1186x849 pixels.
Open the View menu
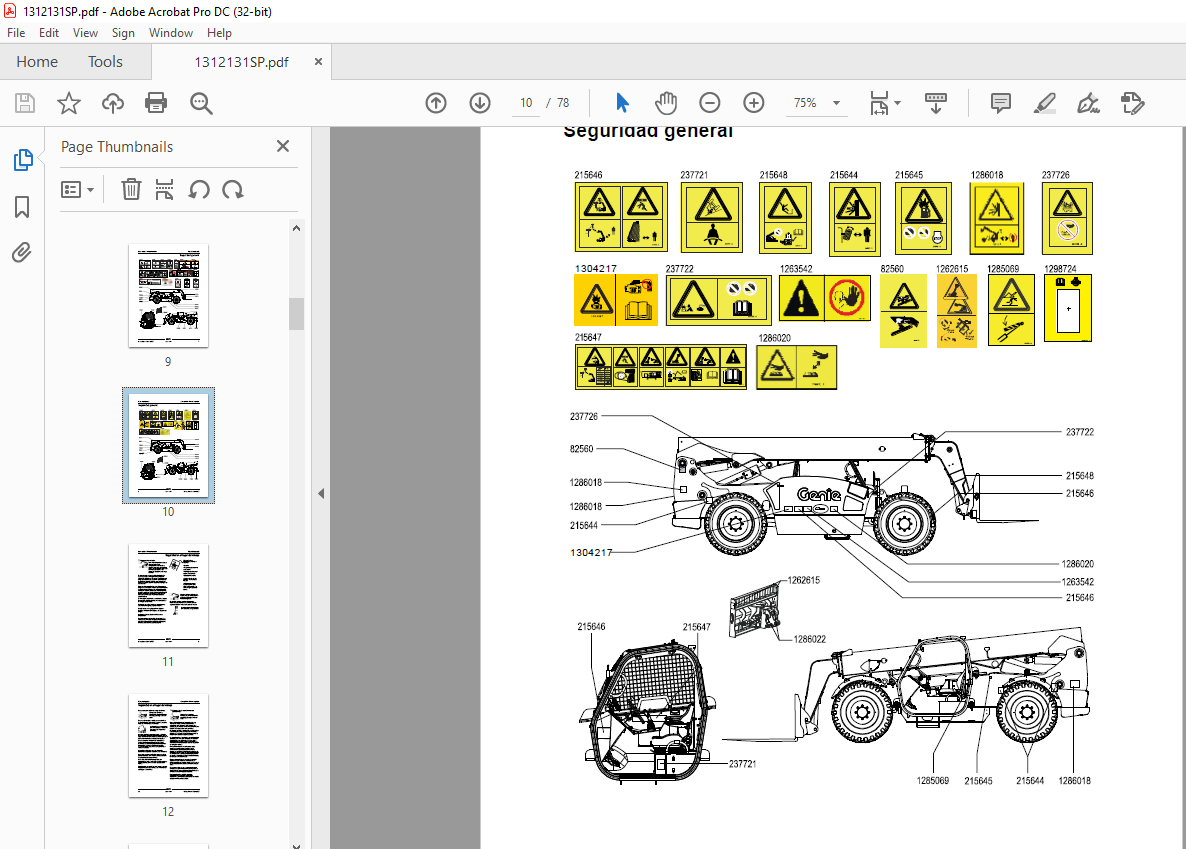coord(85,33)
